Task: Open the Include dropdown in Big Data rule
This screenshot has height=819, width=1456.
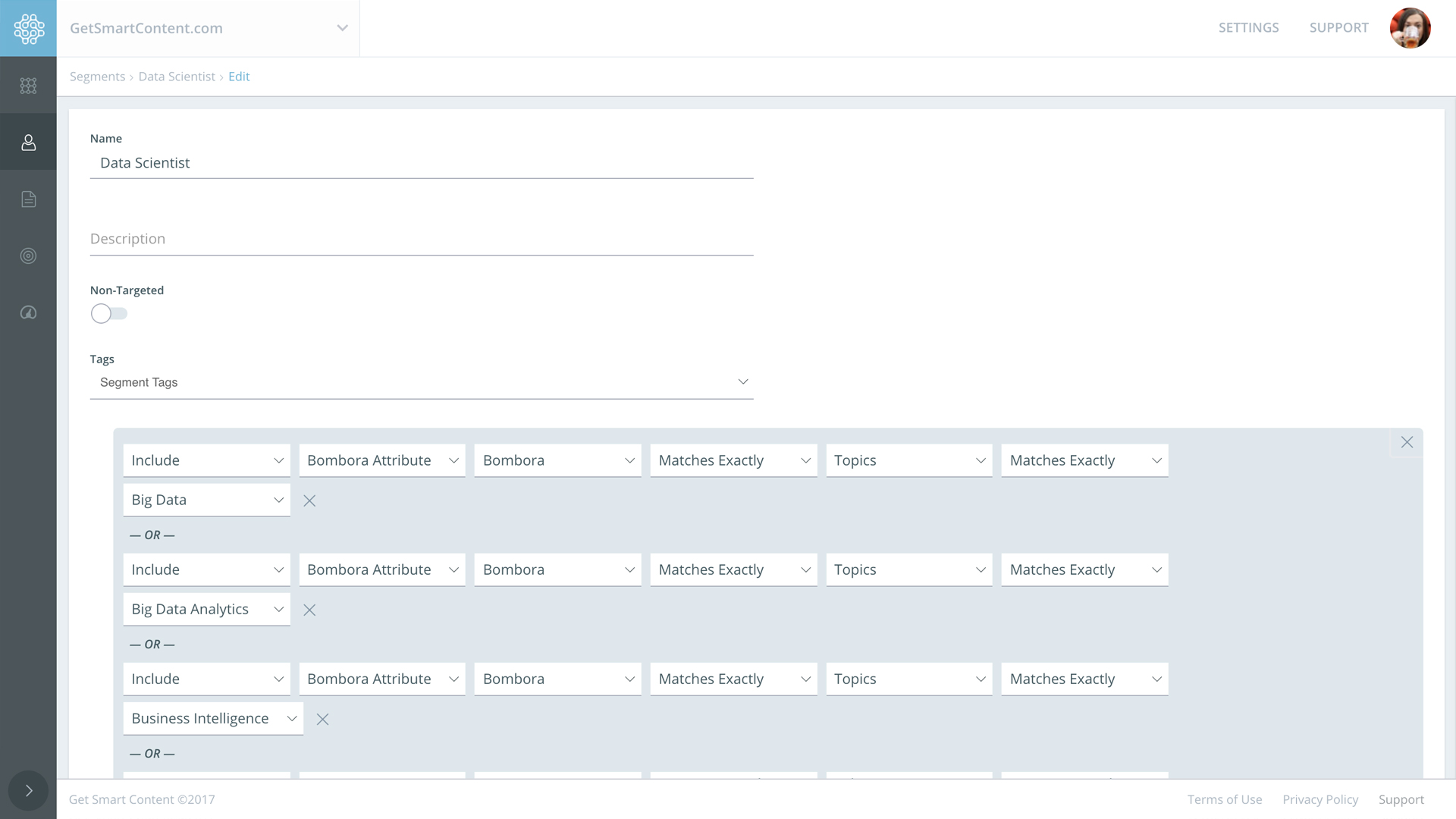Action: (x=206, y=460)
